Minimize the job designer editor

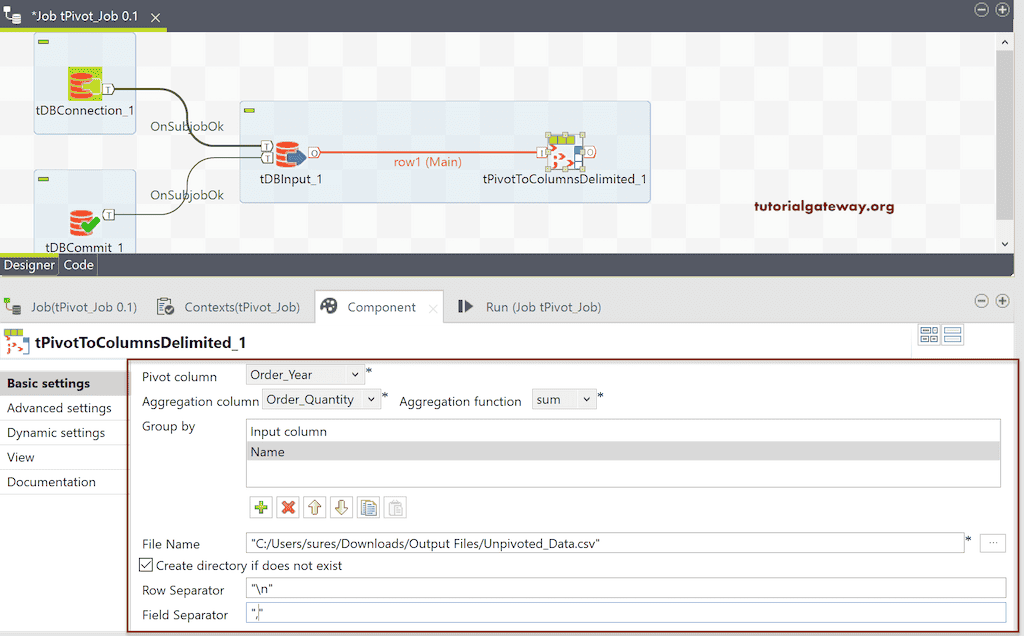pyautogui.click(x=982, y=10)
